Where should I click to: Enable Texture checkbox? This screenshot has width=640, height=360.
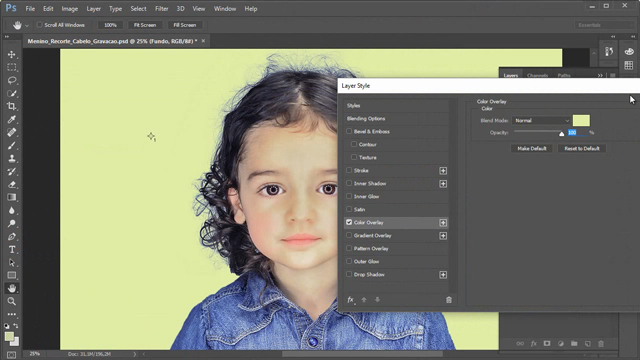pyautogui.click(x=354, y=158)
